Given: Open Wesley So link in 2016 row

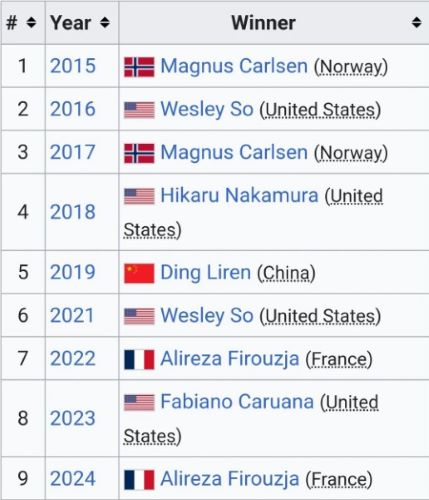Looking at the screenshot, I should tap(207, 109).
